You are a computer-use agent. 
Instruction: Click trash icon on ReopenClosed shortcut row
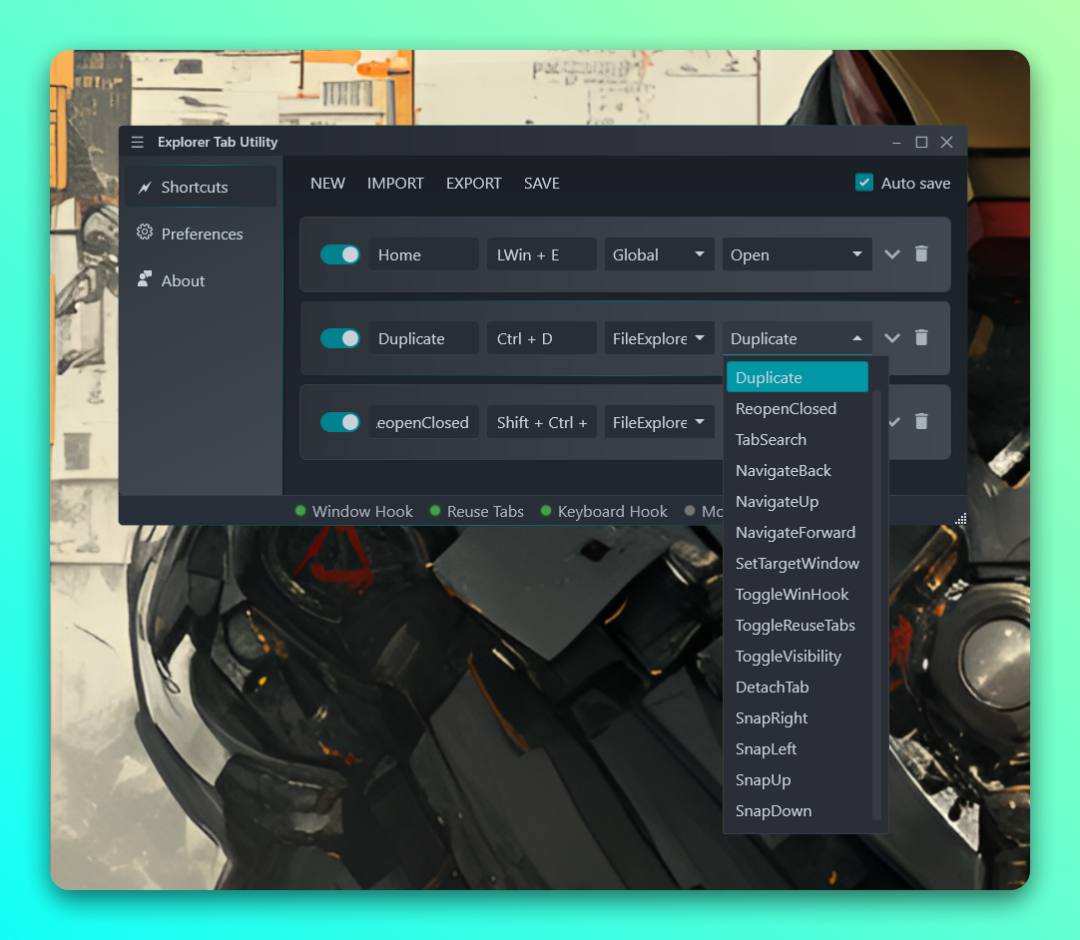pyautogui.click(x=921, y=422)
